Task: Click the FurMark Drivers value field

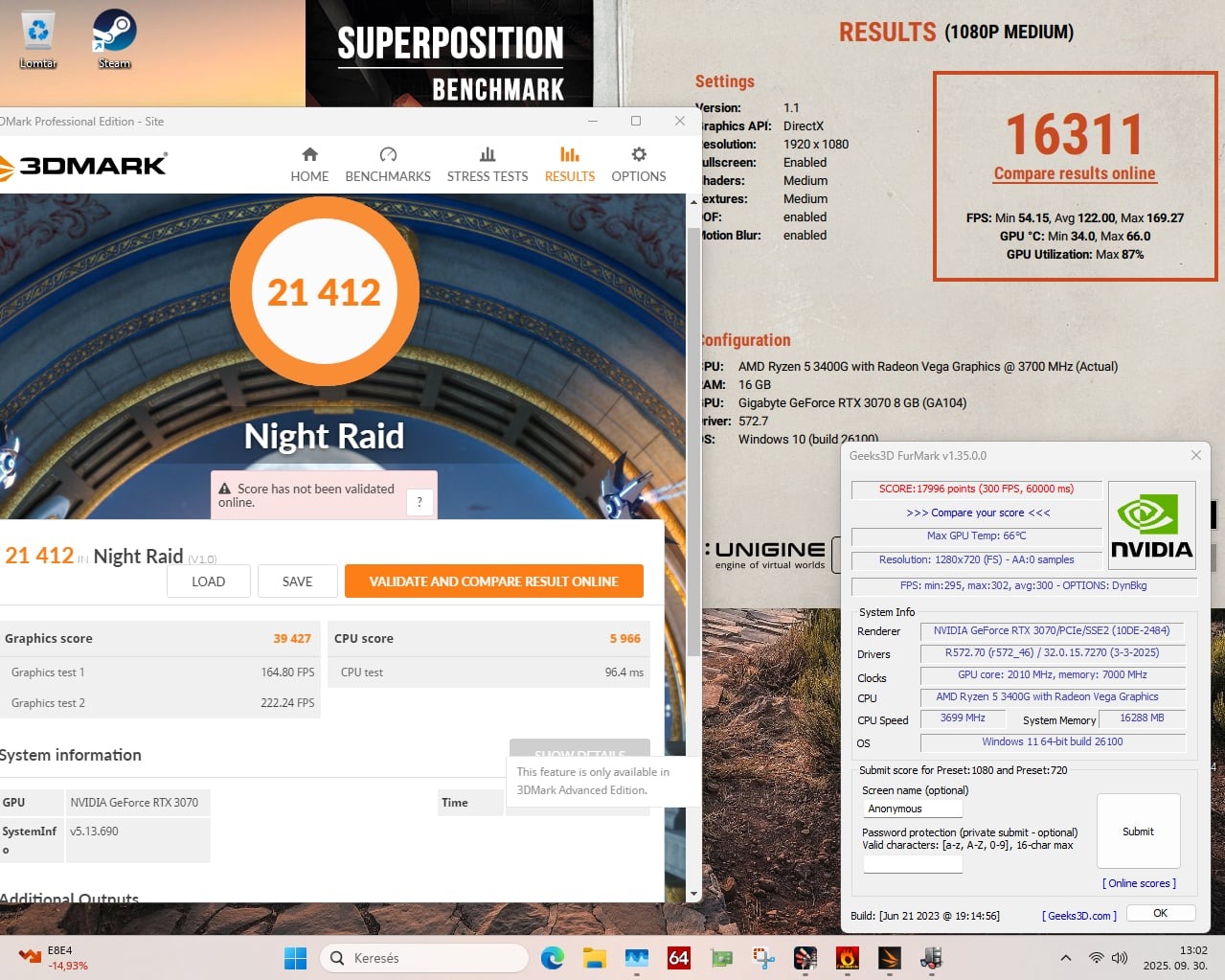Action: 1052,653
